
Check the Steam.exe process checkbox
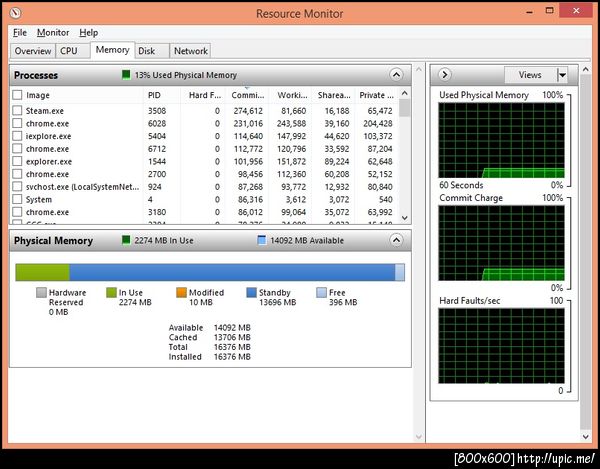click(17, 111)
